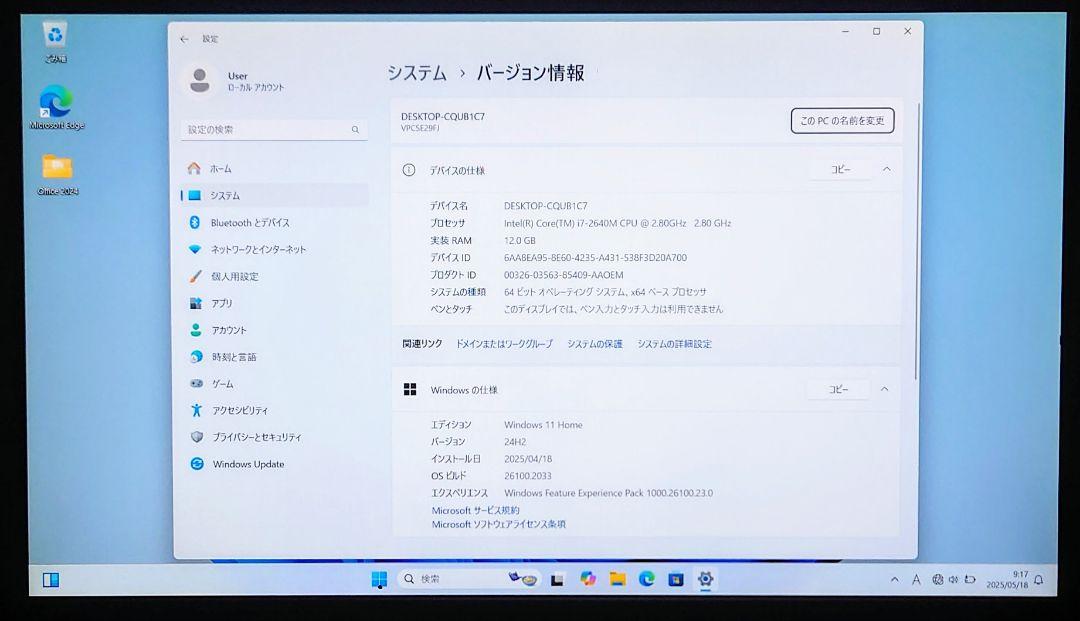Toggle the IME input mode A indicator
The image size is (1080, 621).
coord(916,580)
